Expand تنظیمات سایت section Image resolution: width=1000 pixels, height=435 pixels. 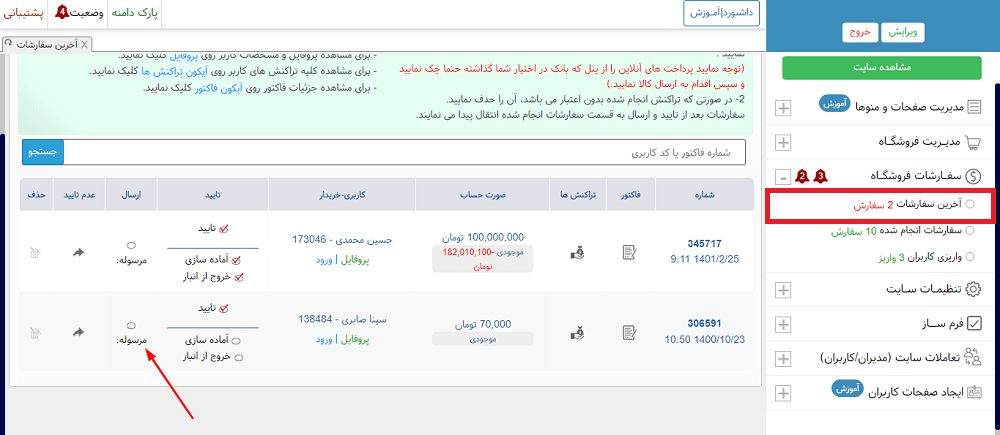783,290
